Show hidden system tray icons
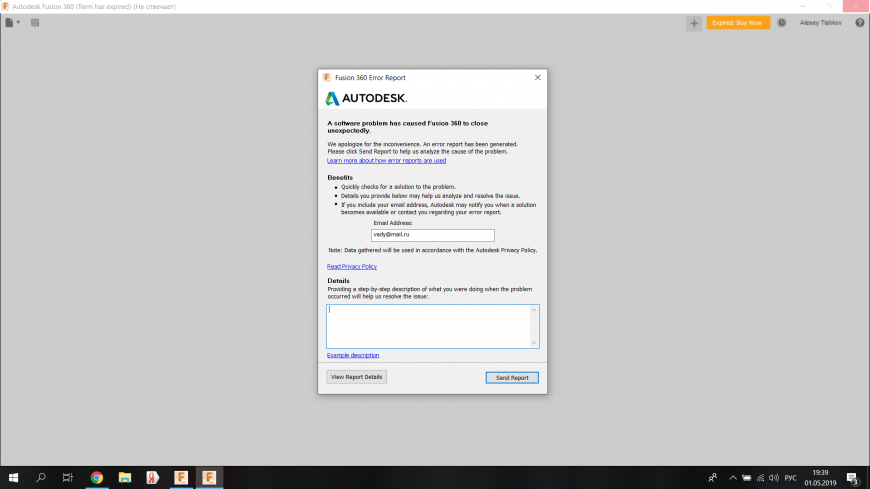870x489 pixels. click(x=733, y=477)
